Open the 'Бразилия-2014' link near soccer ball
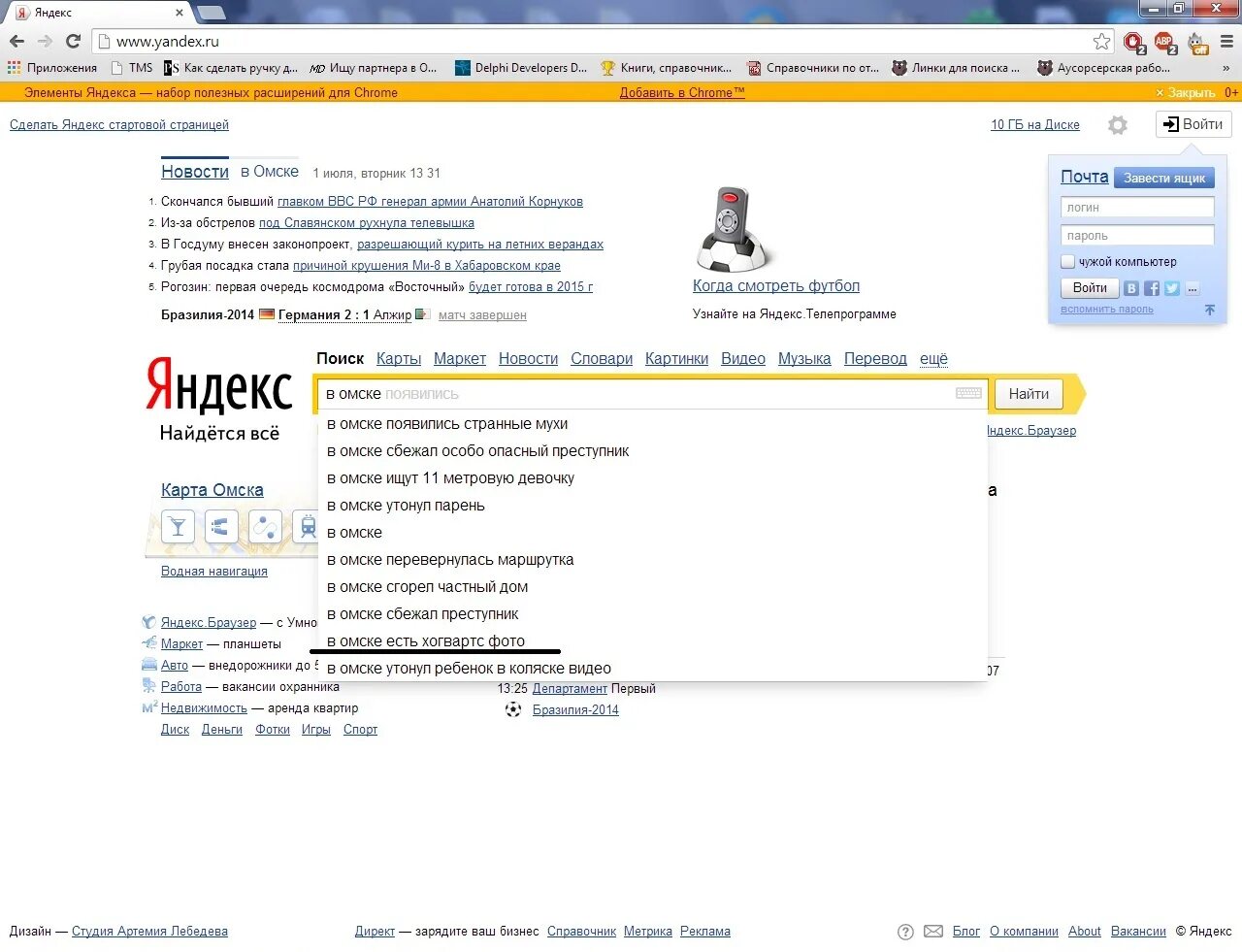 point(575,710)
